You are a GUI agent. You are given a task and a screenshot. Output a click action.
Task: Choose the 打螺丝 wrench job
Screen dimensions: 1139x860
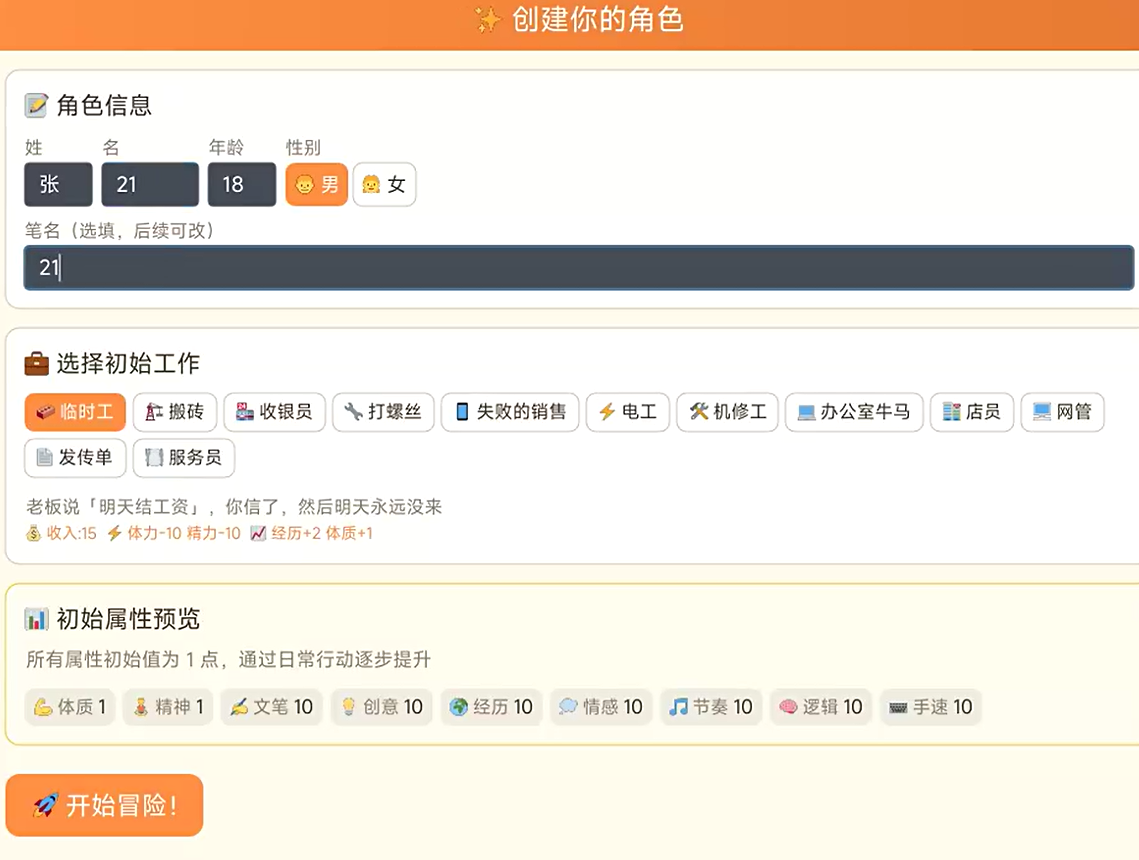[x=383, y=412]
